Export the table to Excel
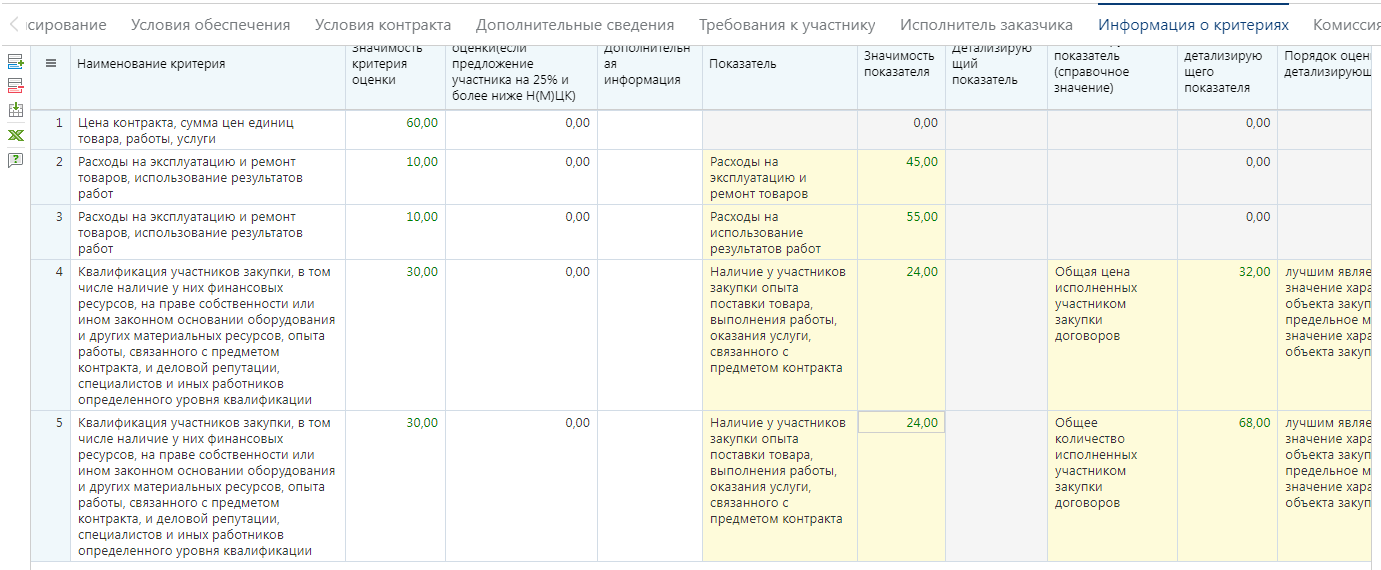The height and width of the screenshot is (570, 1381). click(15, 135)
